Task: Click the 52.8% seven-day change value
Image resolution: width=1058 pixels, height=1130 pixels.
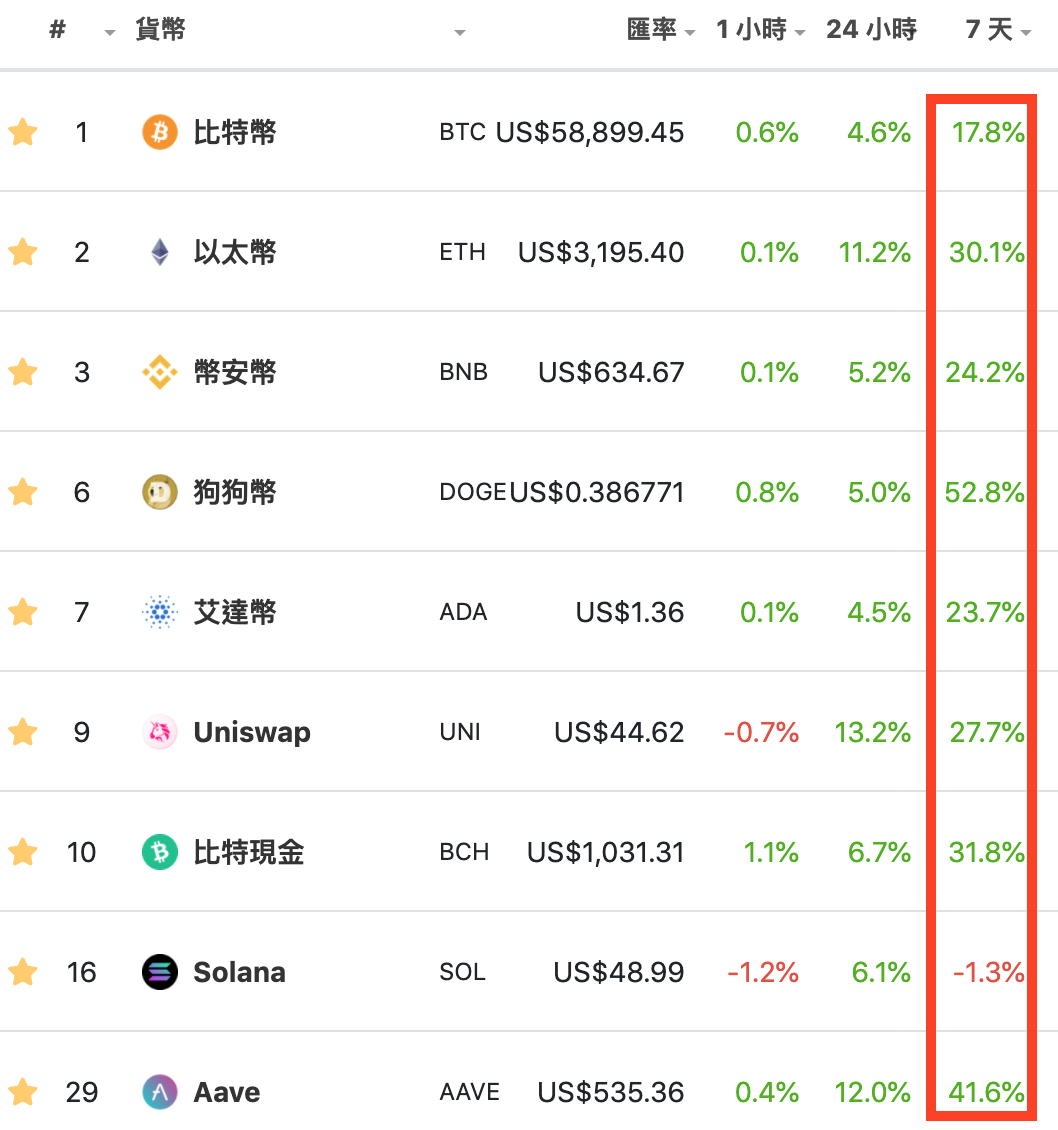Action: (x=984, y=493)
